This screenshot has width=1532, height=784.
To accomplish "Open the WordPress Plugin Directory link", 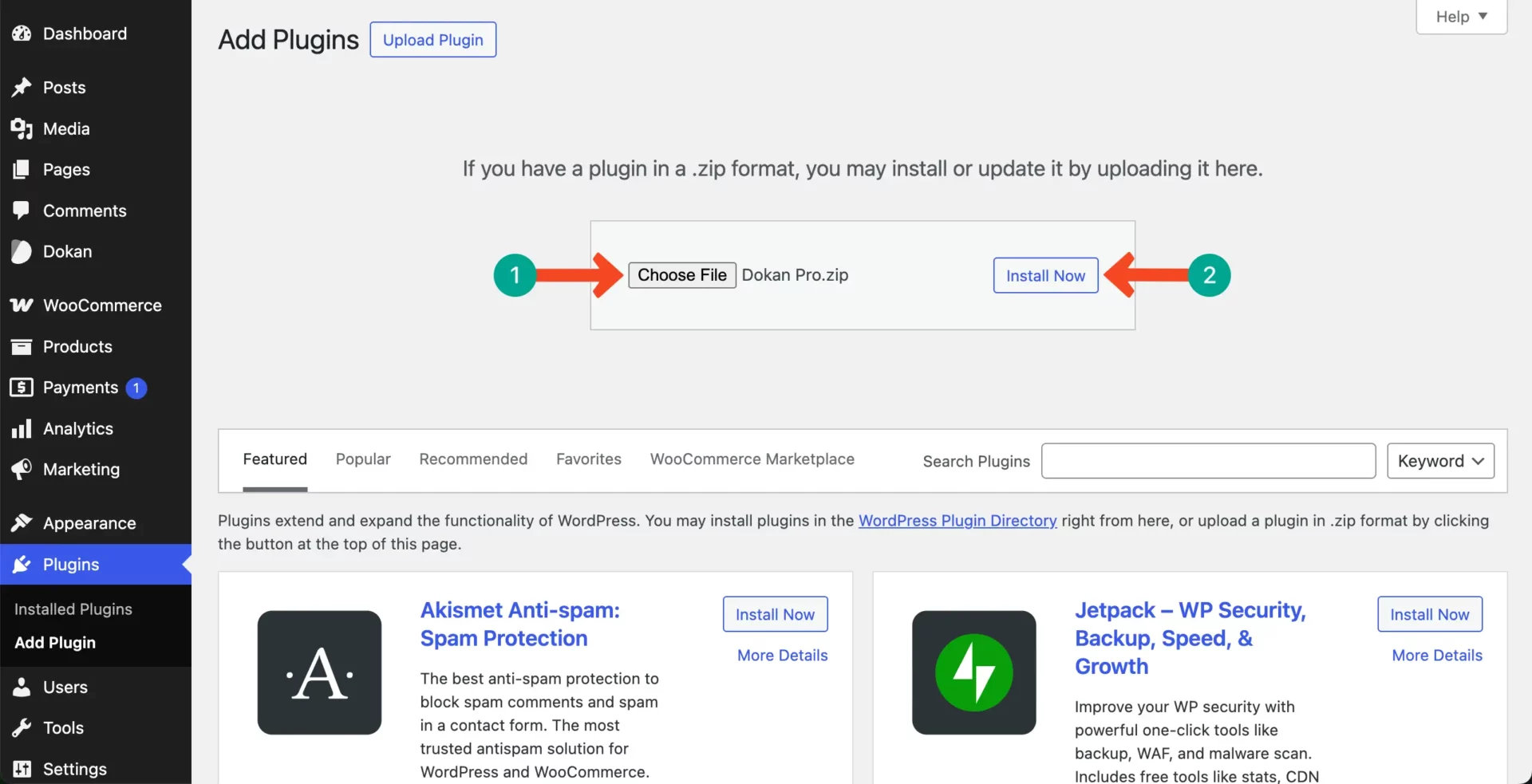I will coord(958,521).
